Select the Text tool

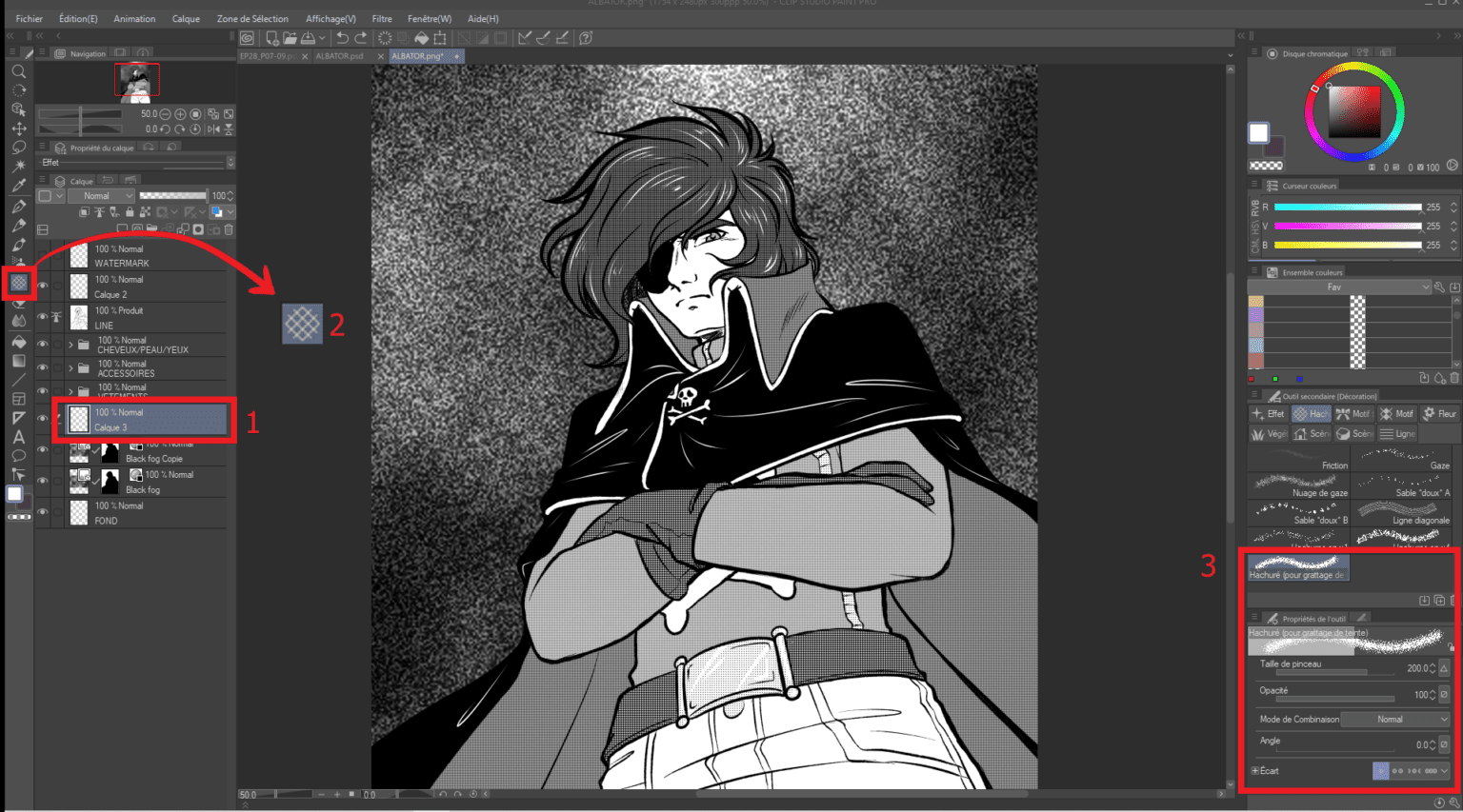click(18, 437)
